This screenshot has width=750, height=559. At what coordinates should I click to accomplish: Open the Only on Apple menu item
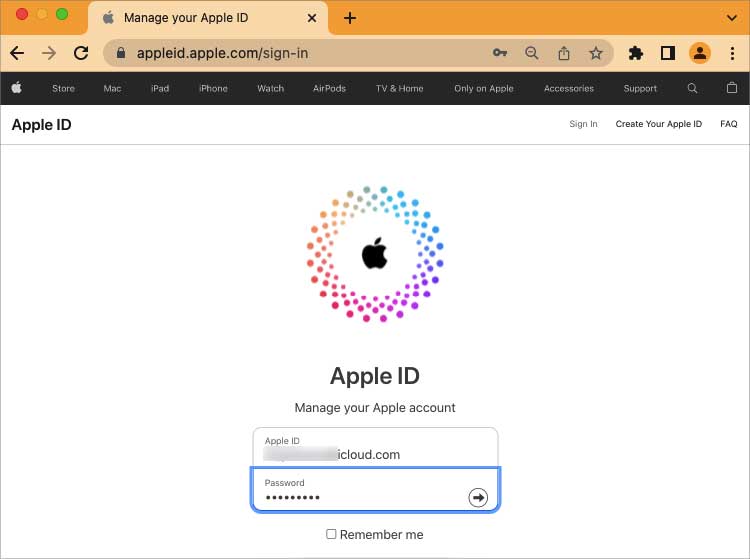coord(484,88)
